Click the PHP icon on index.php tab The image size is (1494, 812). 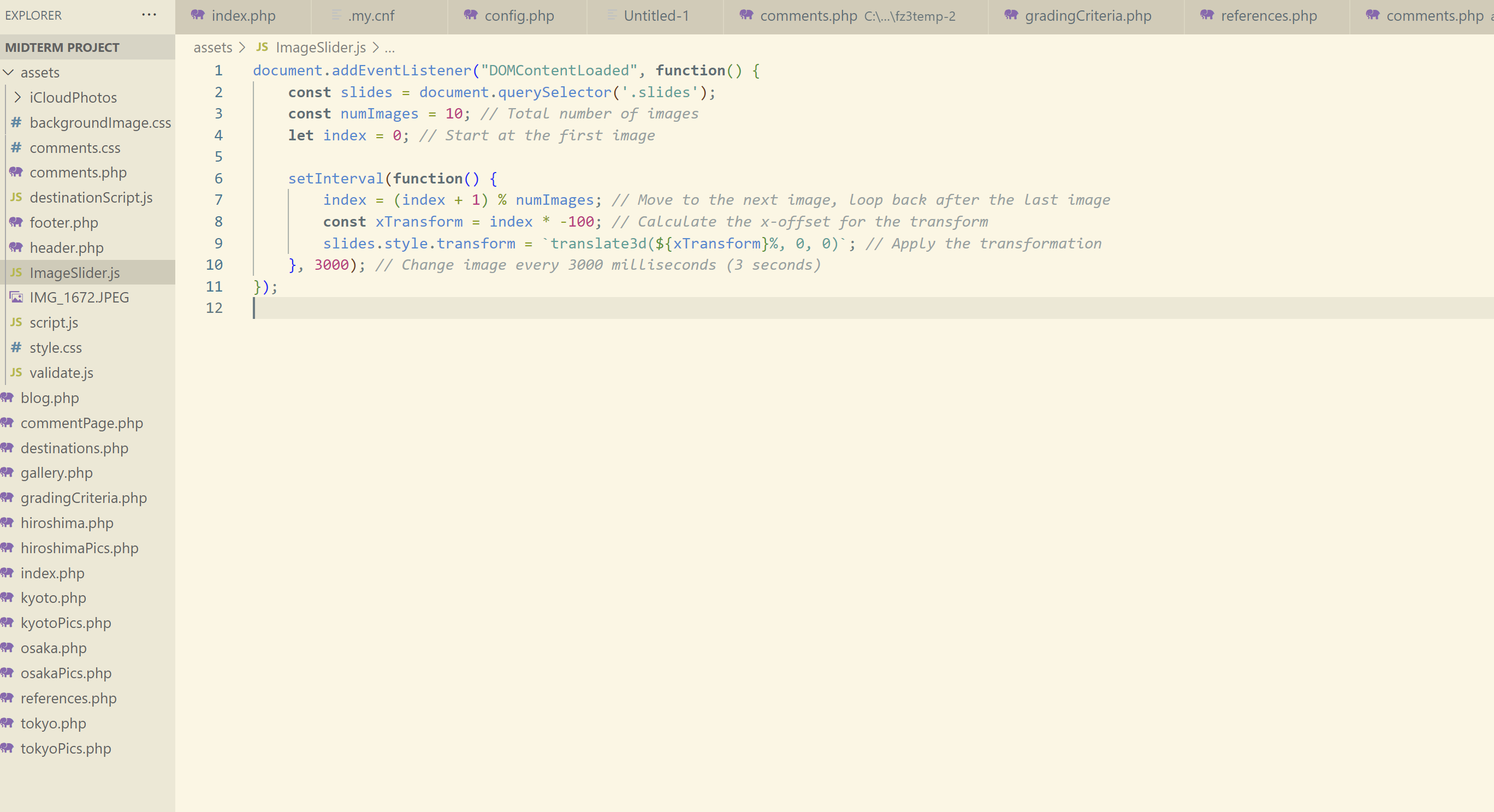[x=198, y=15]
